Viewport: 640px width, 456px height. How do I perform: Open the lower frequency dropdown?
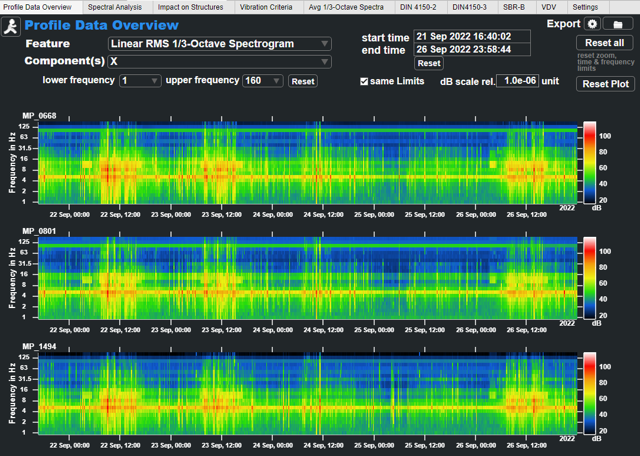click(x=139, y=81)
